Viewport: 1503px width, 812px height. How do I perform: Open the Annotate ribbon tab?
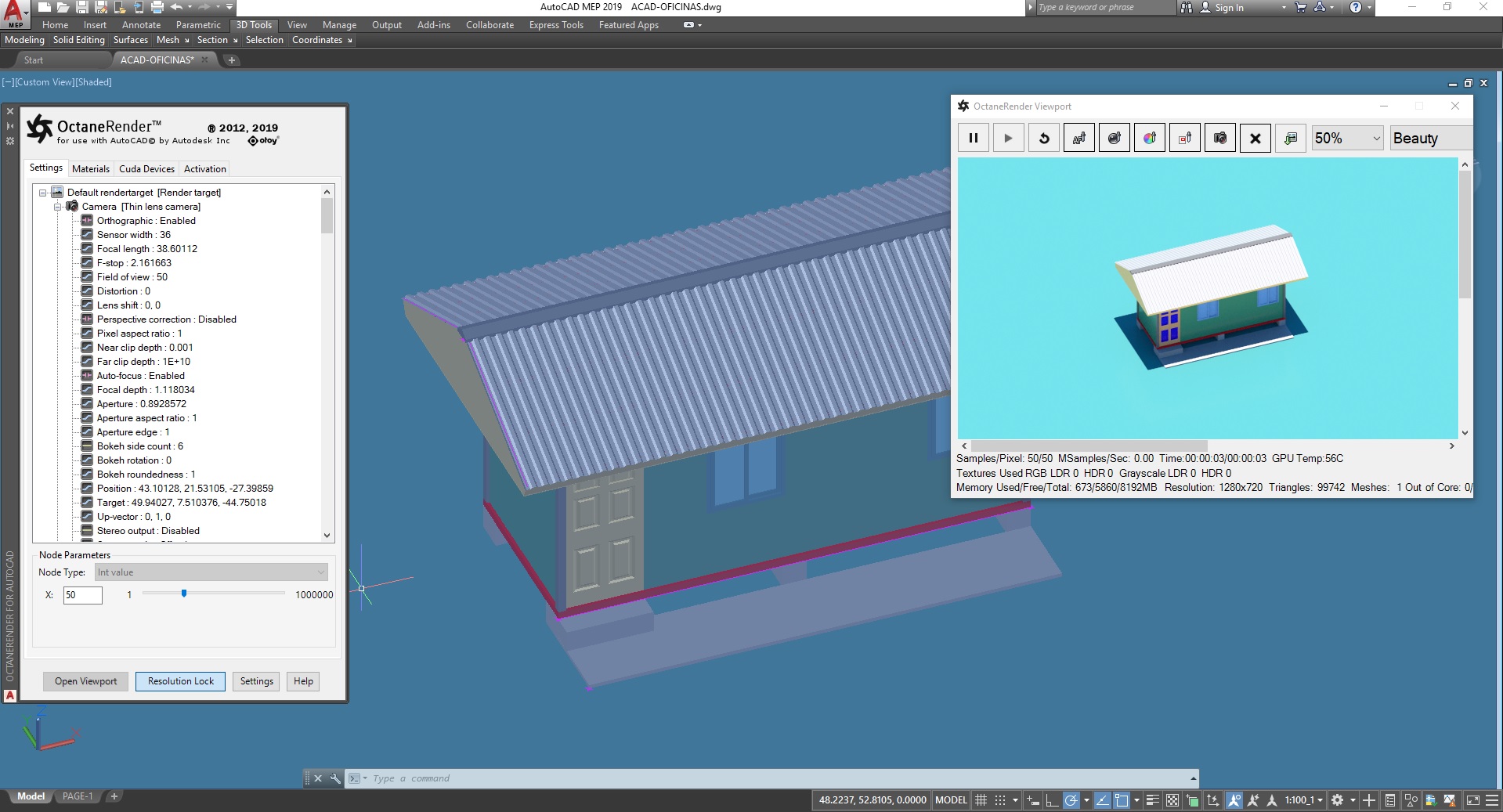pyautogui.click(x=141, y=25)
